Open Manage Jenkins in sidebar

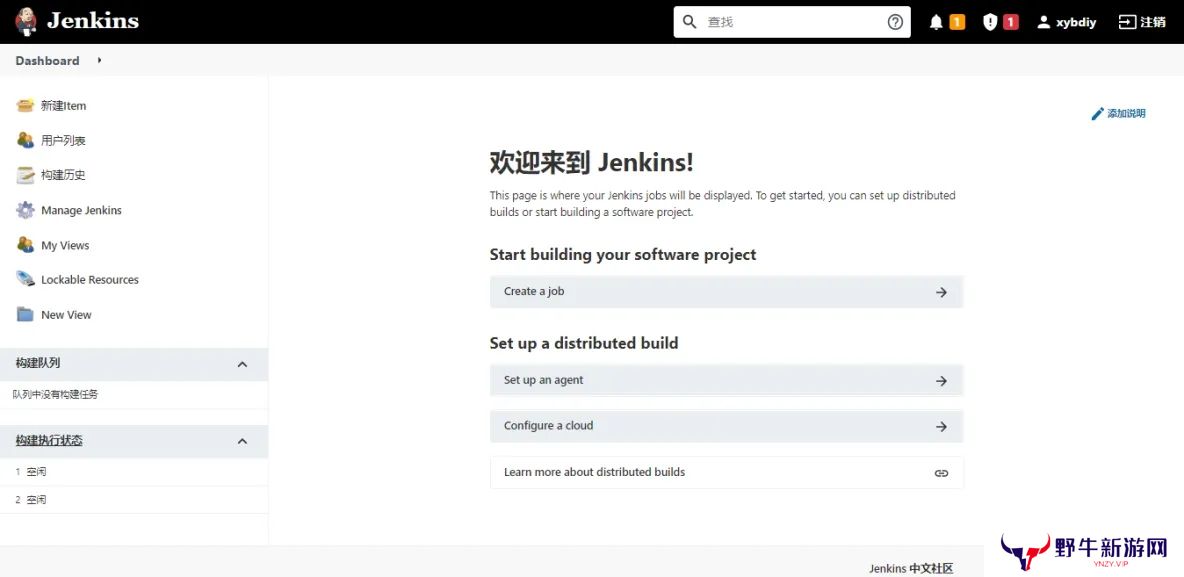pos(82,210)
